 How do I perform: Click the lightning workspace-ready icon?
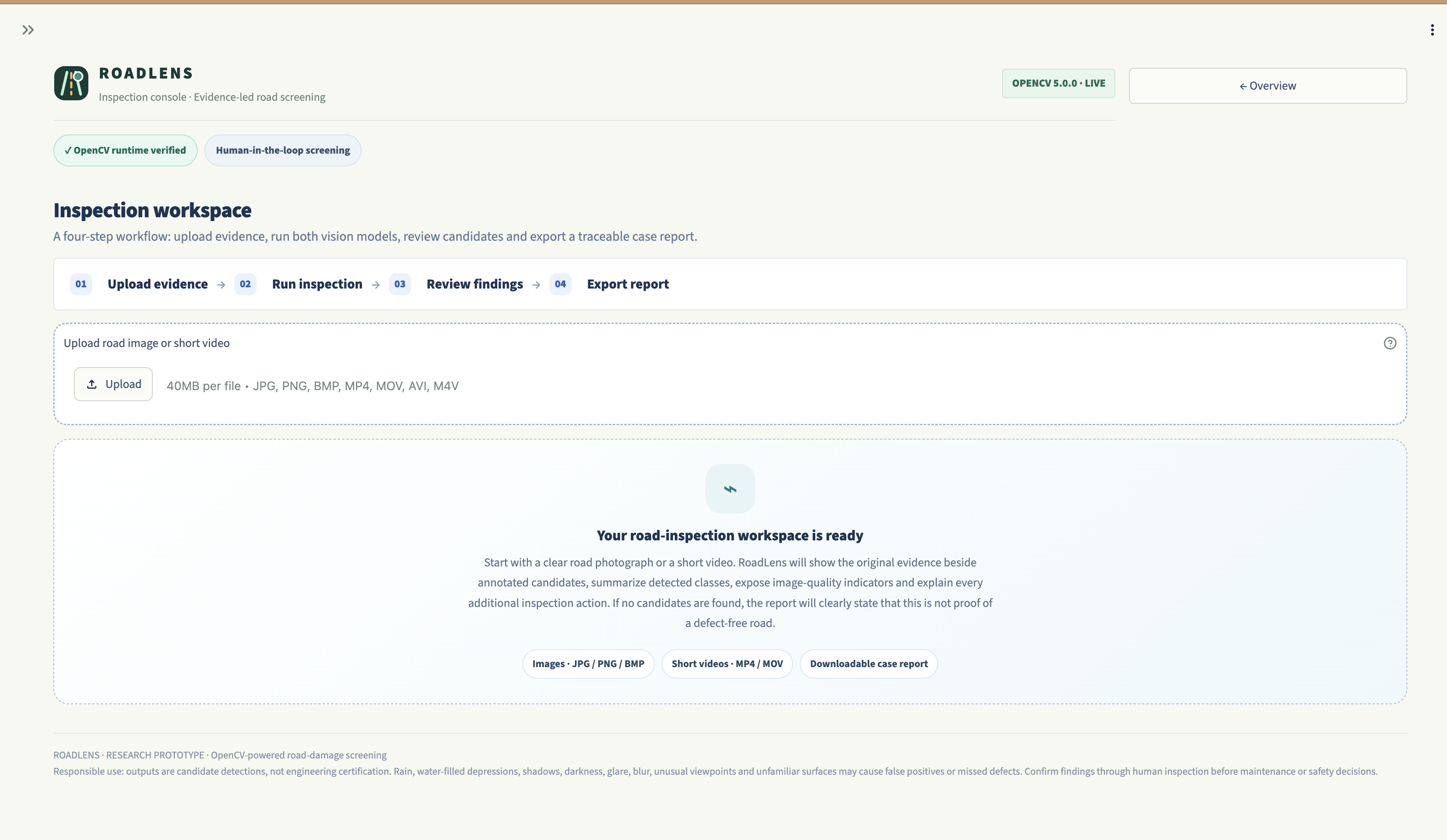pos(730,489)
